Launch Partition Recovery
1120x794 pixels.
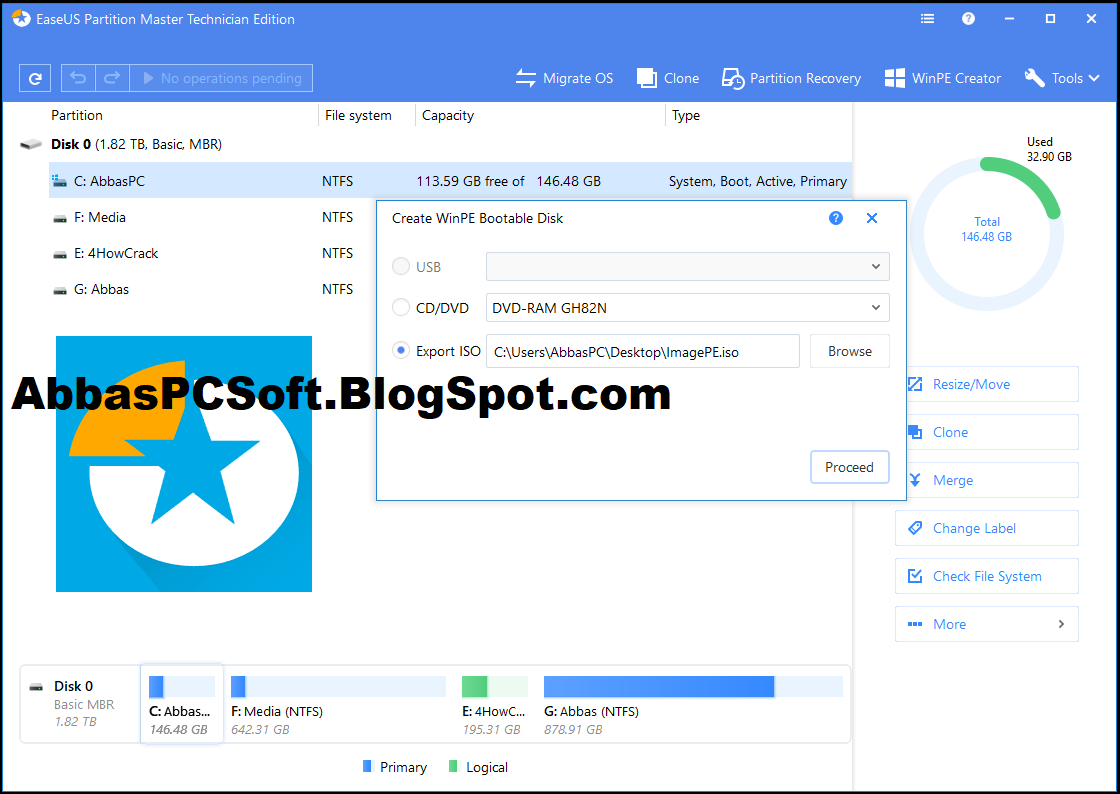[791, 78]
